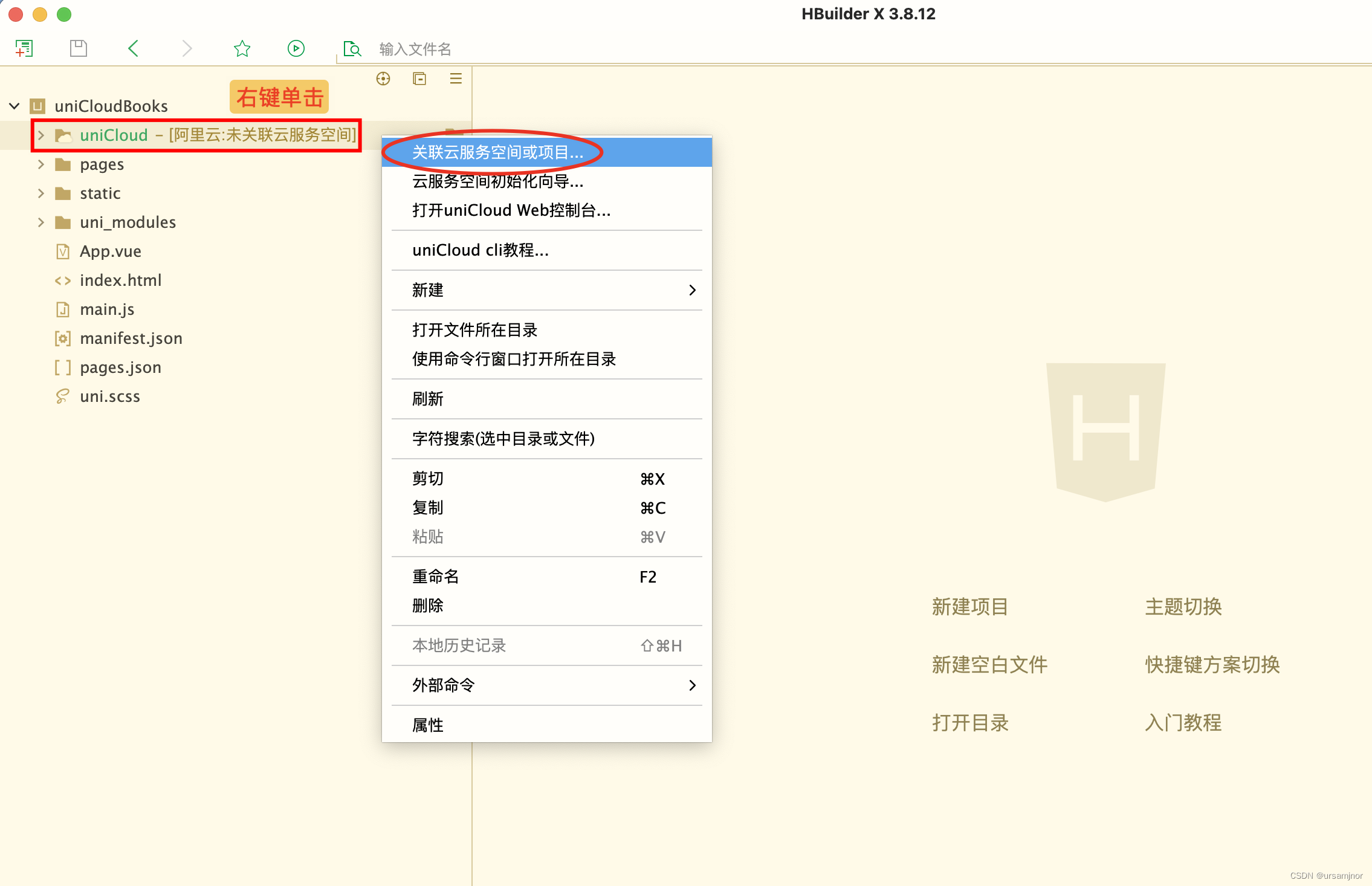Expand the pages folder
The width and height of the screenshot is (1372, 886).
41,164
